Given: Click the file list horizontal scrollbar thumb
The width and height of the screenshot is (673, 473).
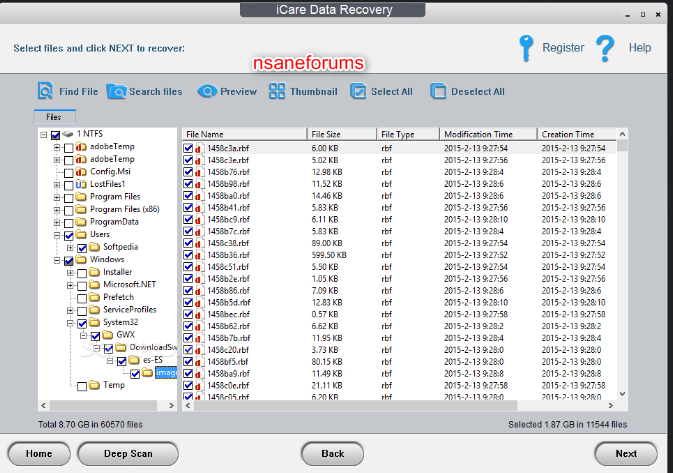Looking at the screenshot, I should click(355, 405).
